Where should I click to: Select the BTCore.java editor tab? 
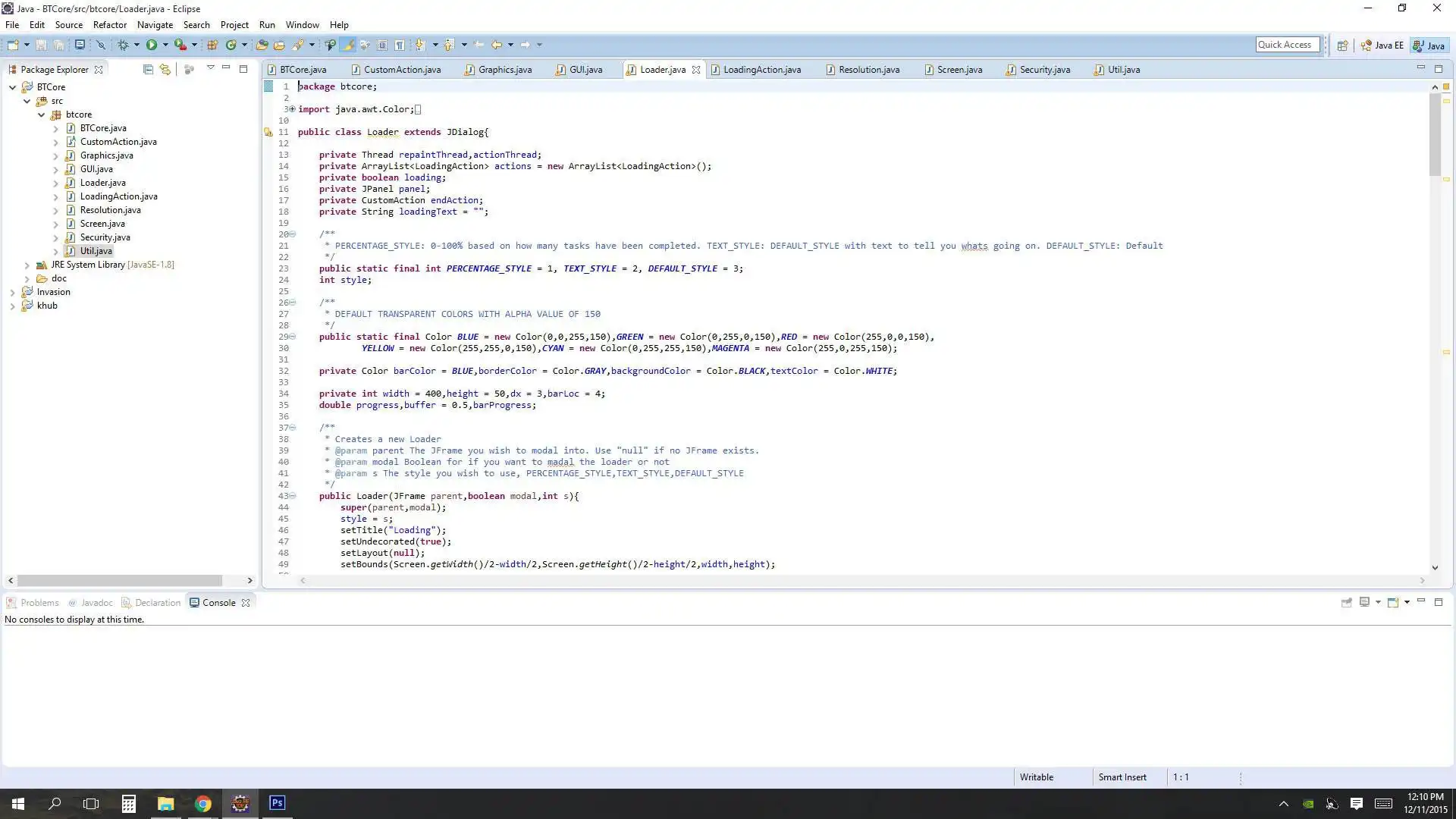point(302,69)
